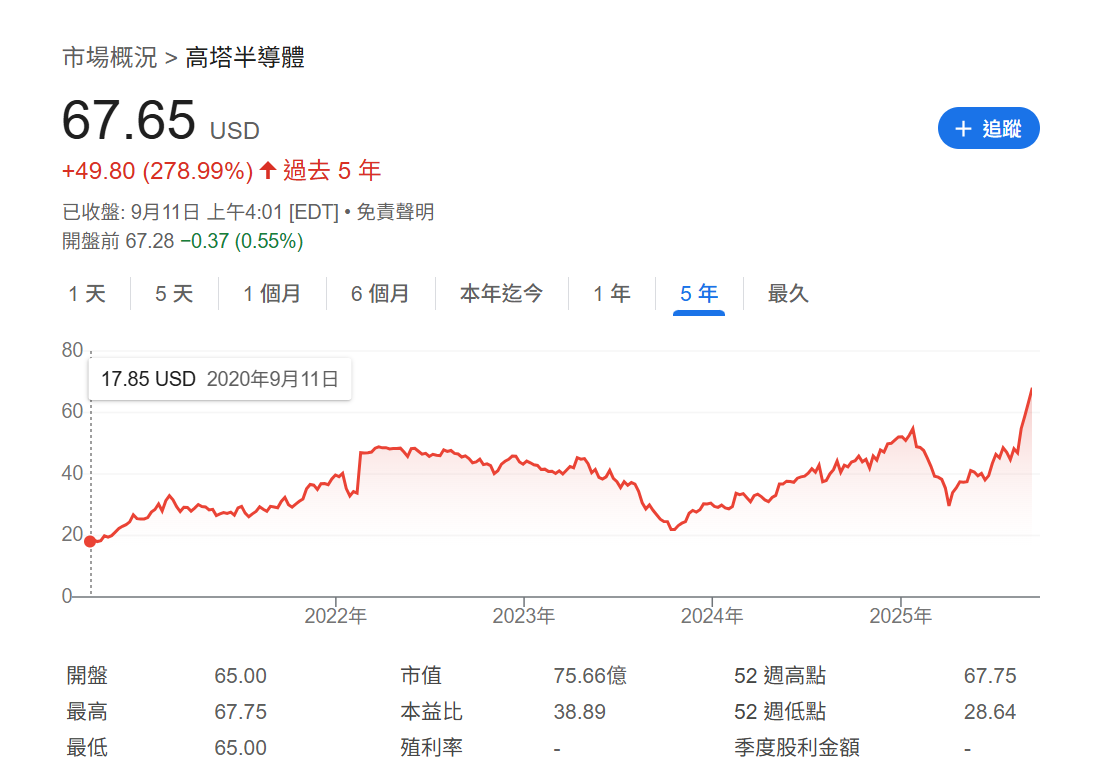The width and height of the screenshot is (1101, 784).
Task: Click the 最高 label
Action: coord(87,712)
